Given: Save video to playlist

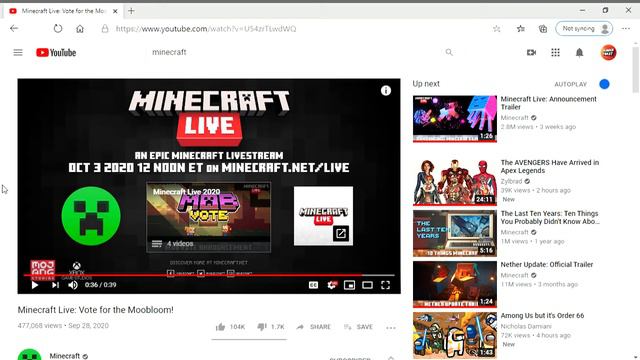Looking at the screenshot, I should tap(358, 327).
